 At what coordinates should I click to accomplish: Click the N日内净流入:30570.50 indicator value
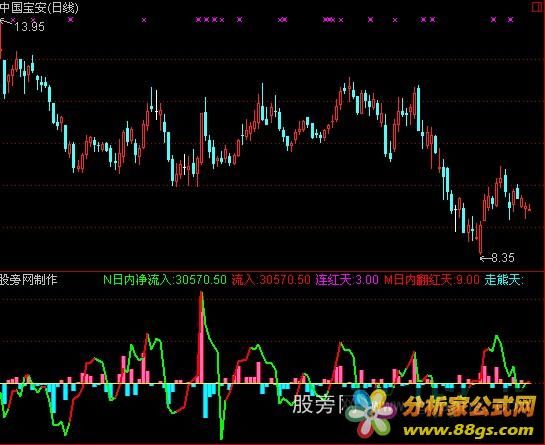(165, 280)
